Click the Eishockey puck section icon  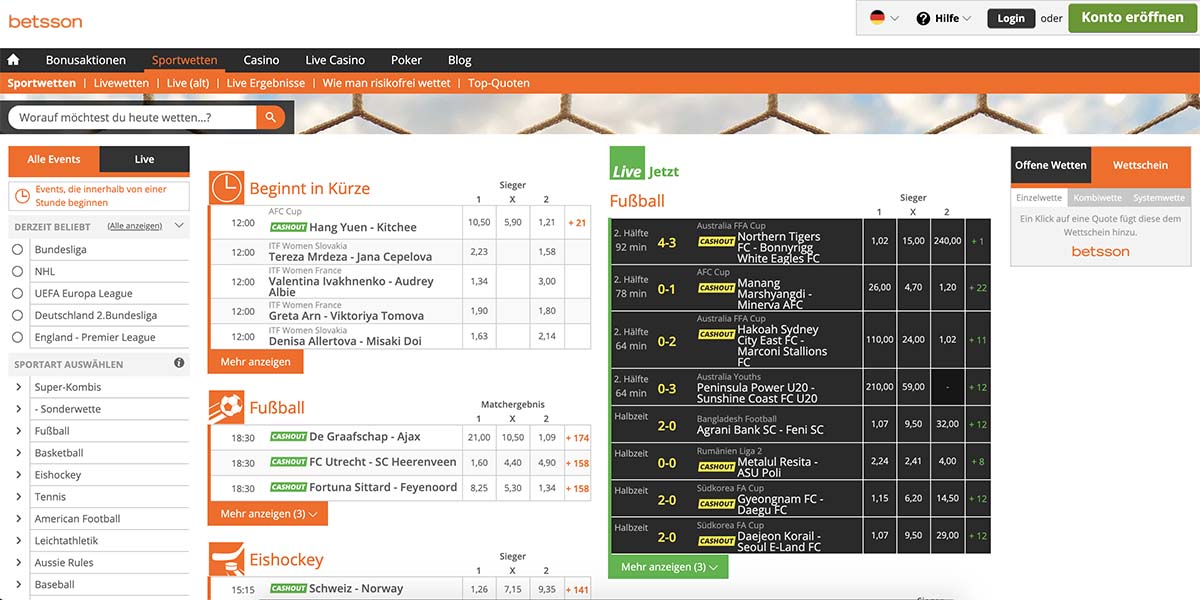coord(226,559)
